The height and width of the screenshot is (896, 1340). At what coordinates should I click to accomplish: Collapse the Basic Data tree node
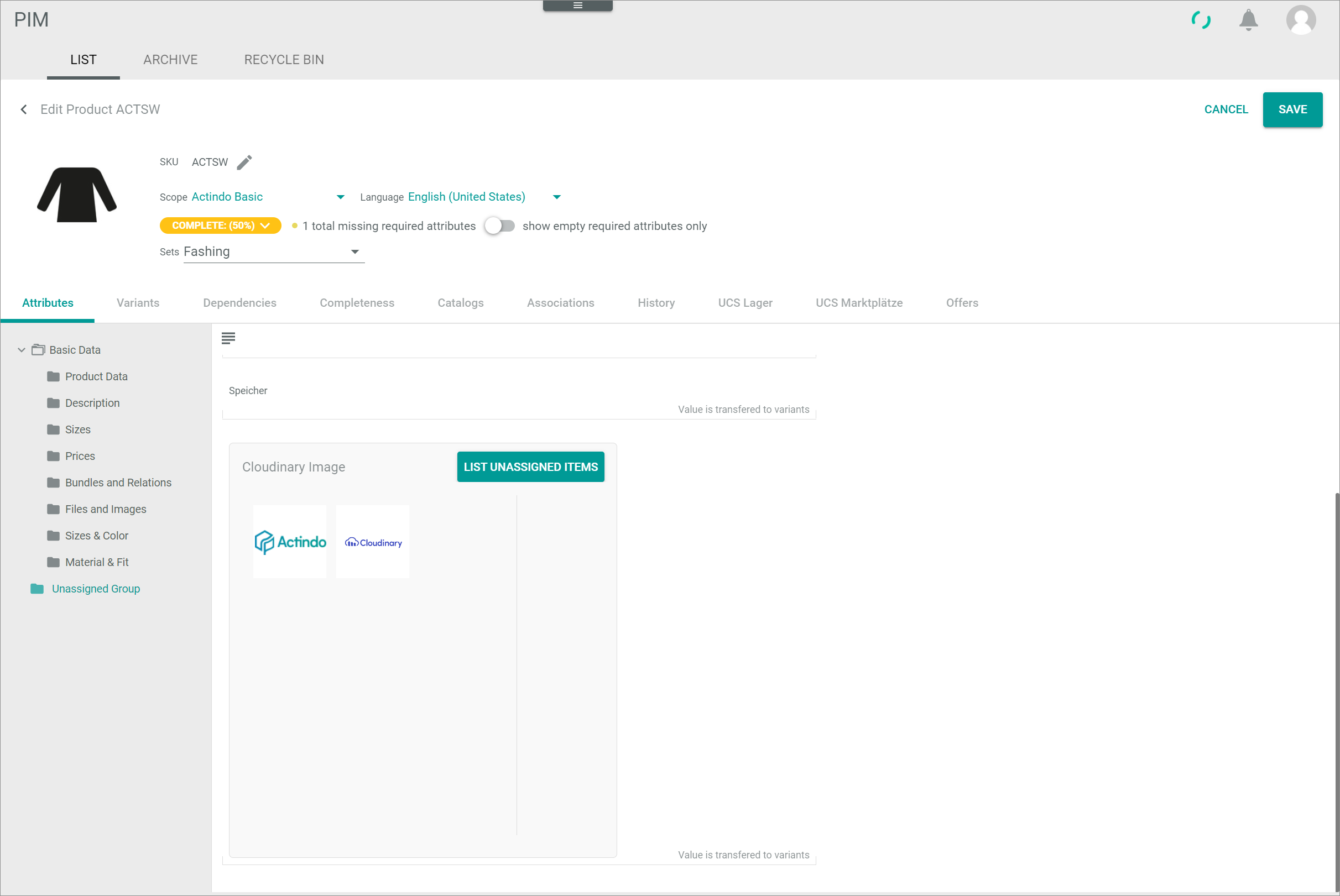click(x=22, y=350)
